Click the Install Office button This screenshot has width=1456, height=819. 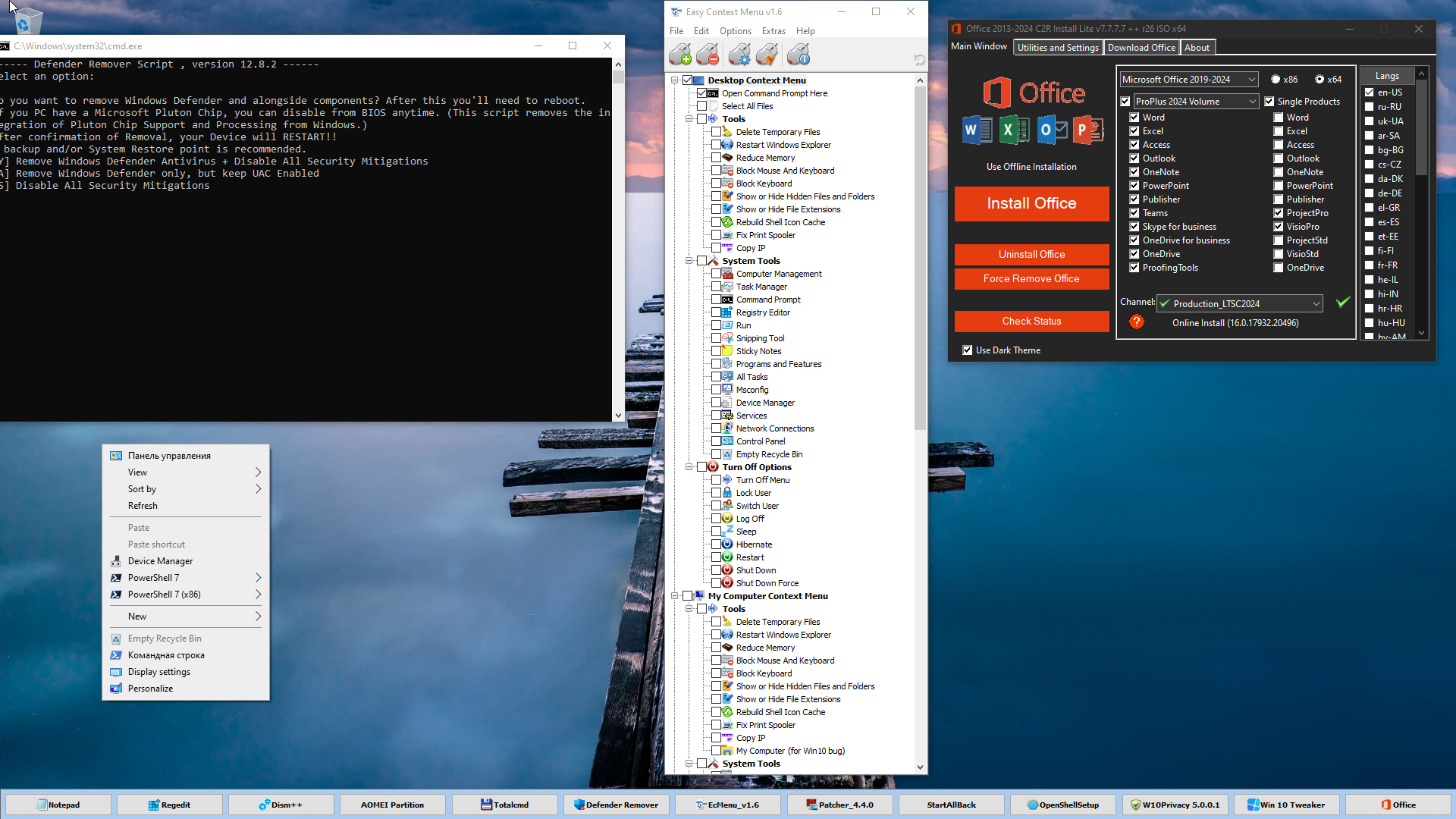click(1031, 203)
